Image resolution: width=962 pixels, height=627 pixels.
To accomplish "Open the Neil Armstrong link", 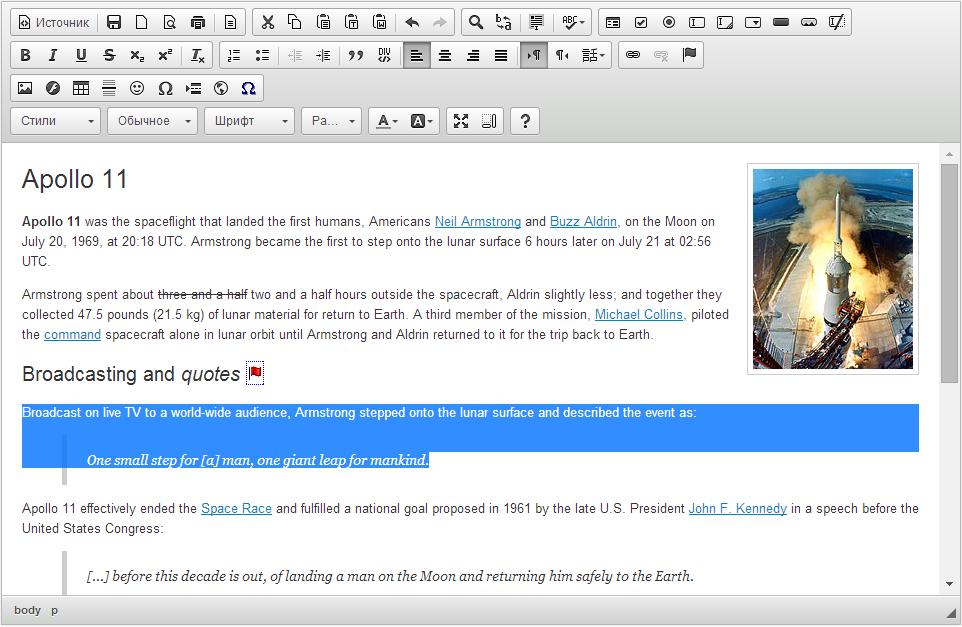I will (x=477, y=222).
